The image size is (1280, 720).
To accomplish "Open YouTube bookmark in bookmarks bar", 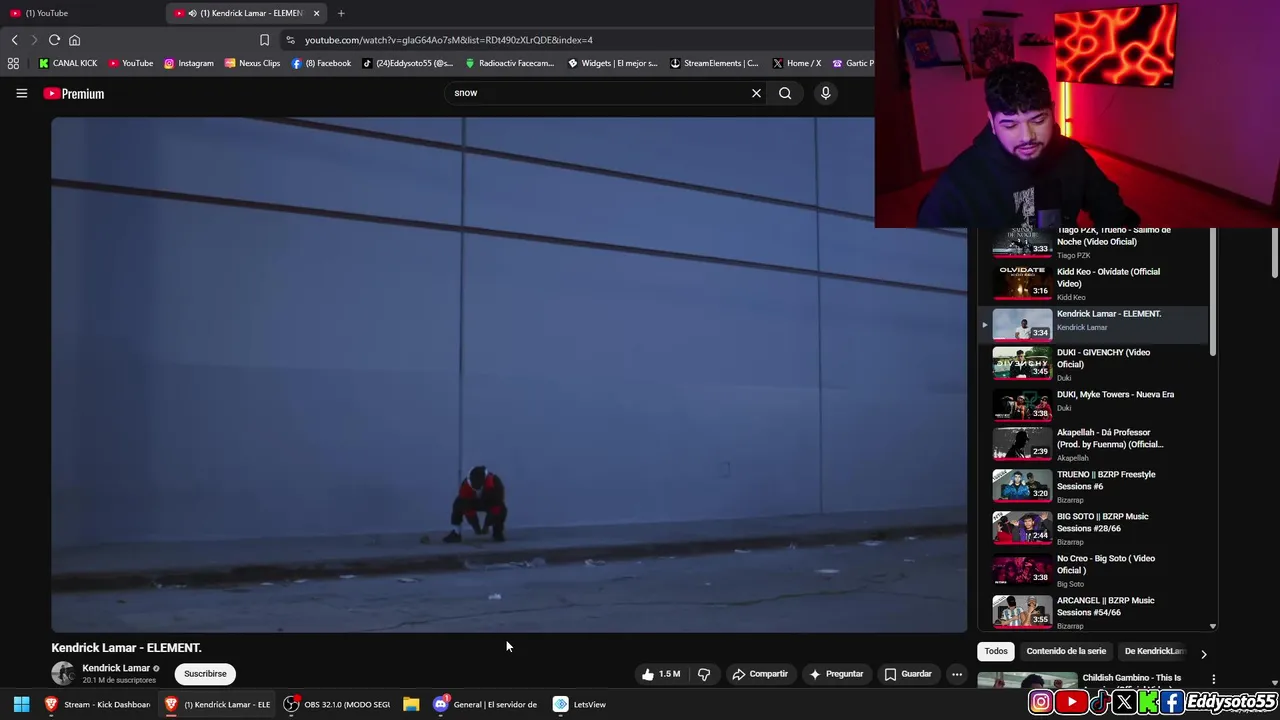I will coord(131,63).
